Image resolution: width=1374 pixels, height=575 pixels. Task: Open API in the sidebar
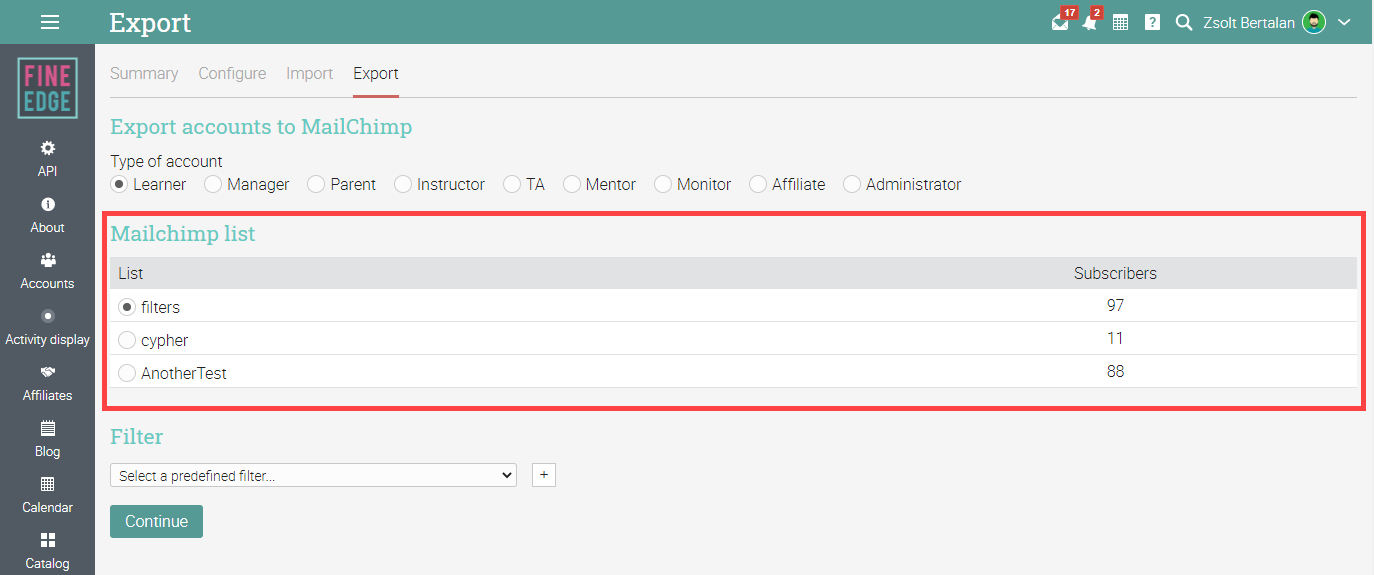[47, 159]
